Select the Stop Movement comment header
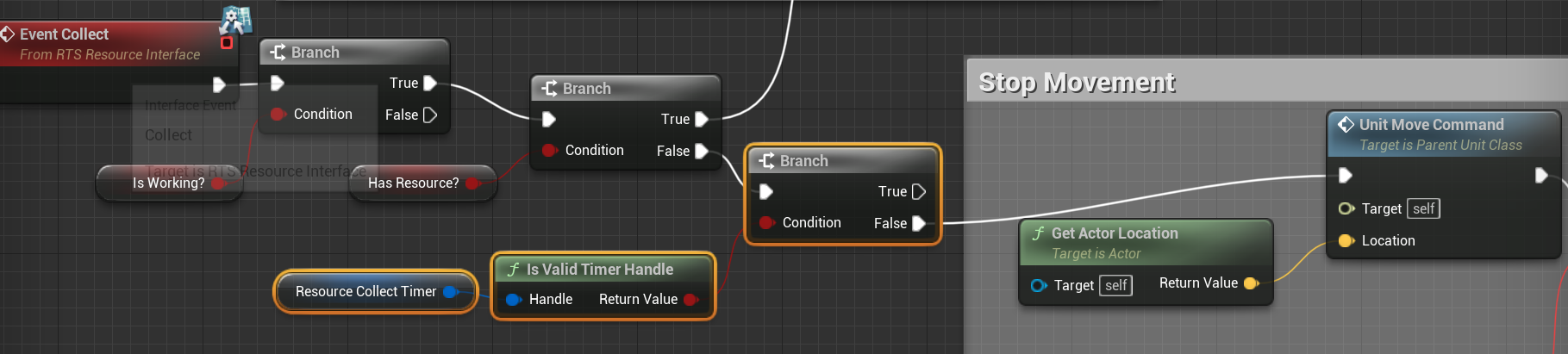The height and width of the screenshot is (354, 1568). click(1078, 83)
